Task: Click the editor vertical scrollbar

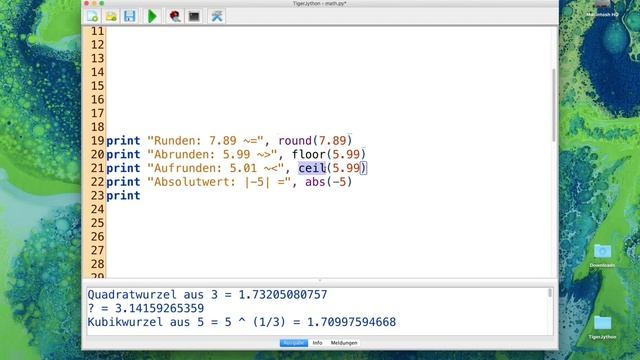Action: tap(554, 105)
